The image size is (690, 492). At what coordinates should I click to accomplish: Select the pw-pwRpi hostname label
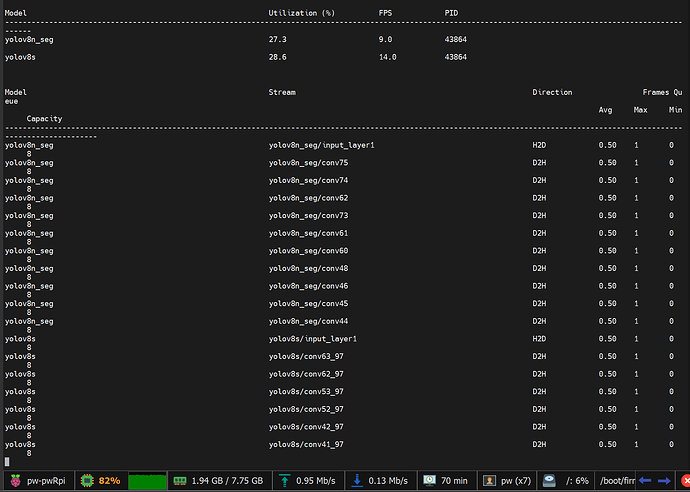(x=46, y=480)
